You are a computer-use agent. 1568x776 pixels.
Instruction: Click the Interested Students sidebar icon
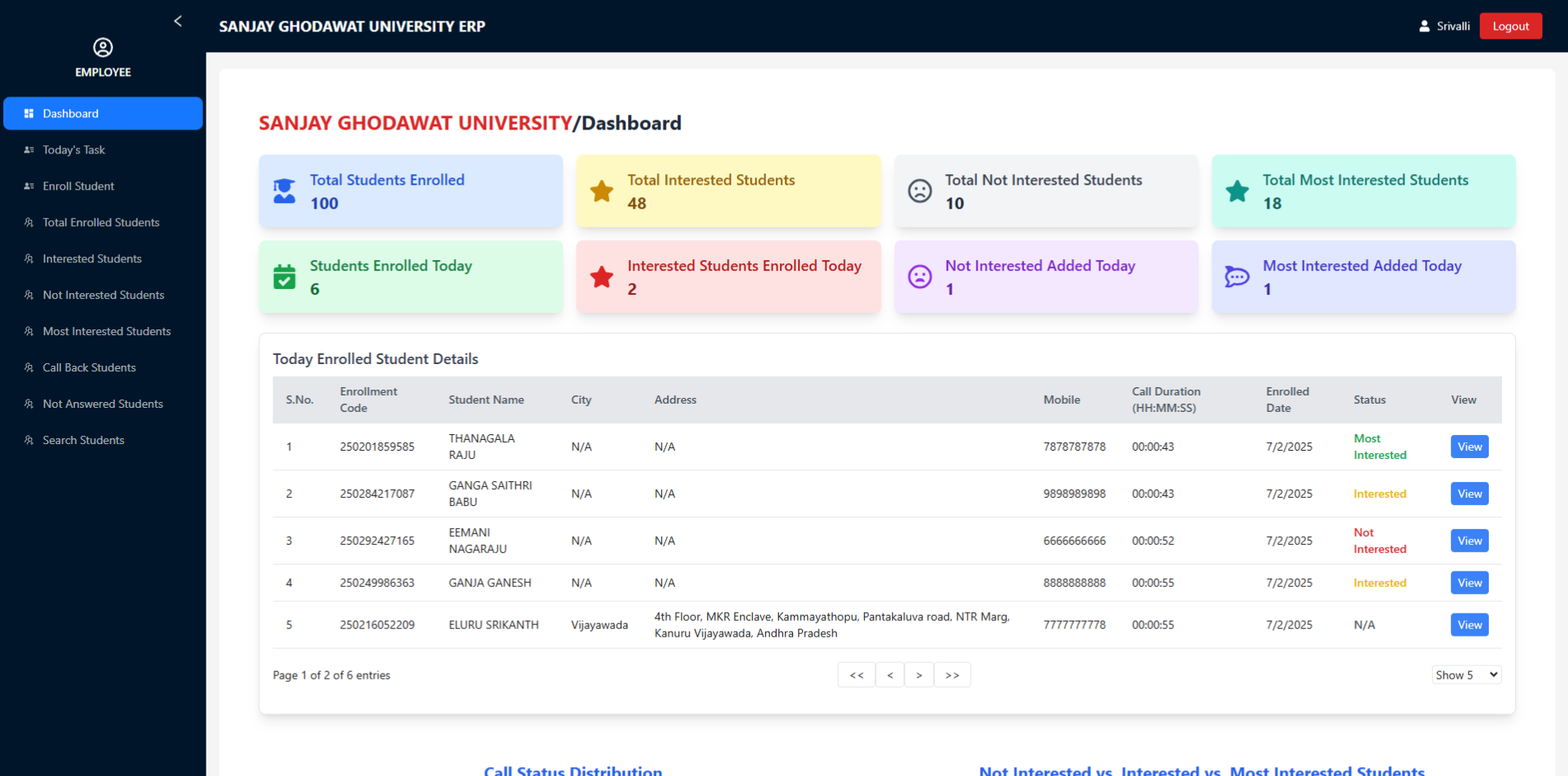click(x=29, y=258)
